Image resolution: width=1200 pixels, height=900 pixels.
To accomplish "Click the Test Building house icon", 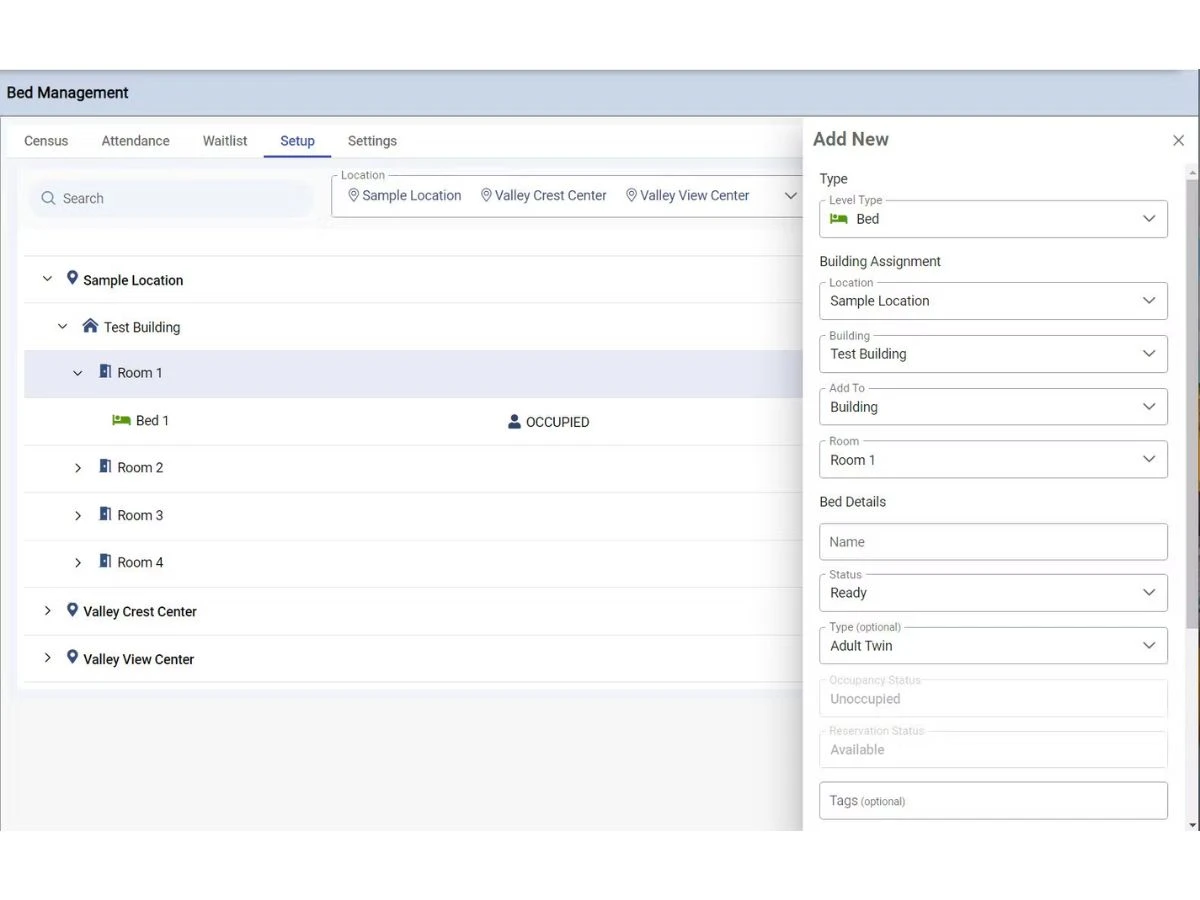I will click(90, 326).
